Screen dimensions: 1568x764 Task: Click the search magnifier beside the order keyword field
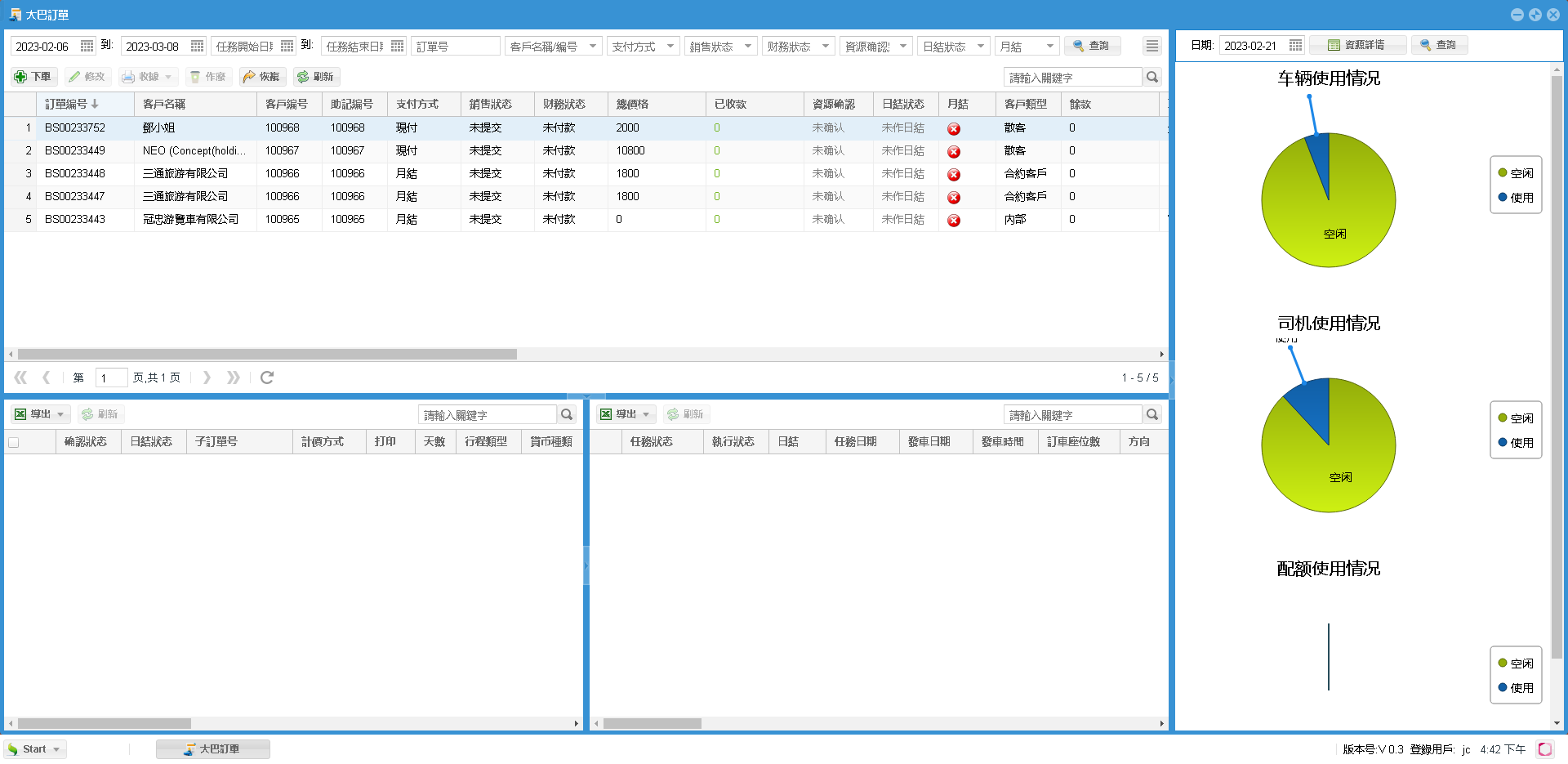coord(1152,77)
